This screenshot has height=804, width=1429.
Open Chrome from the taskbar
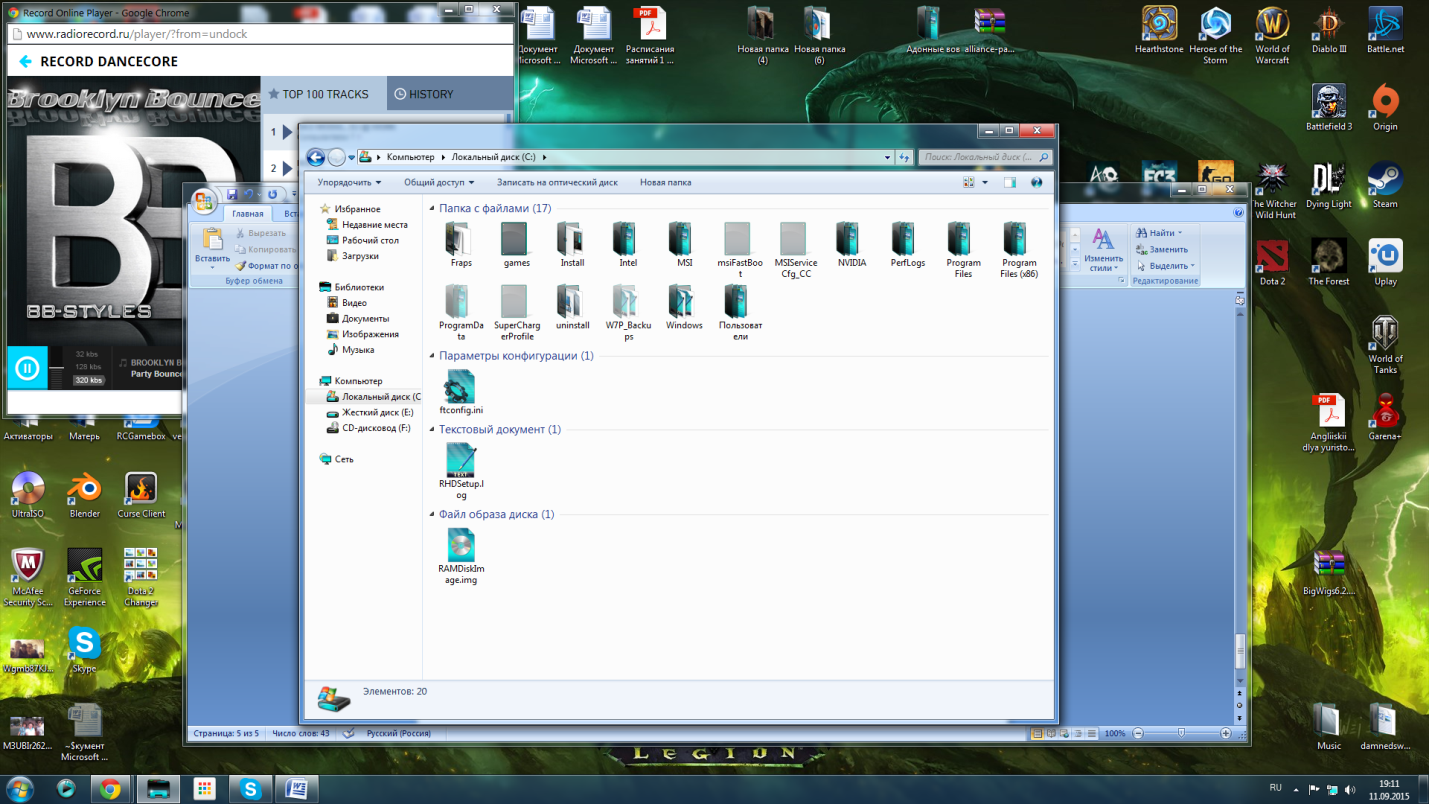110,789
